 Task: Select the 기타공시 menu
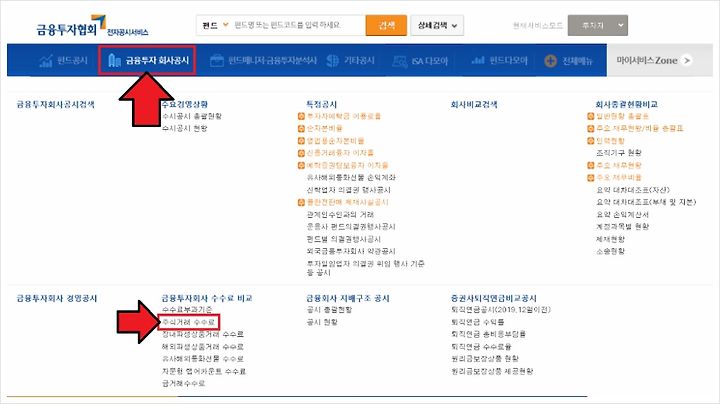coord(359,60)
